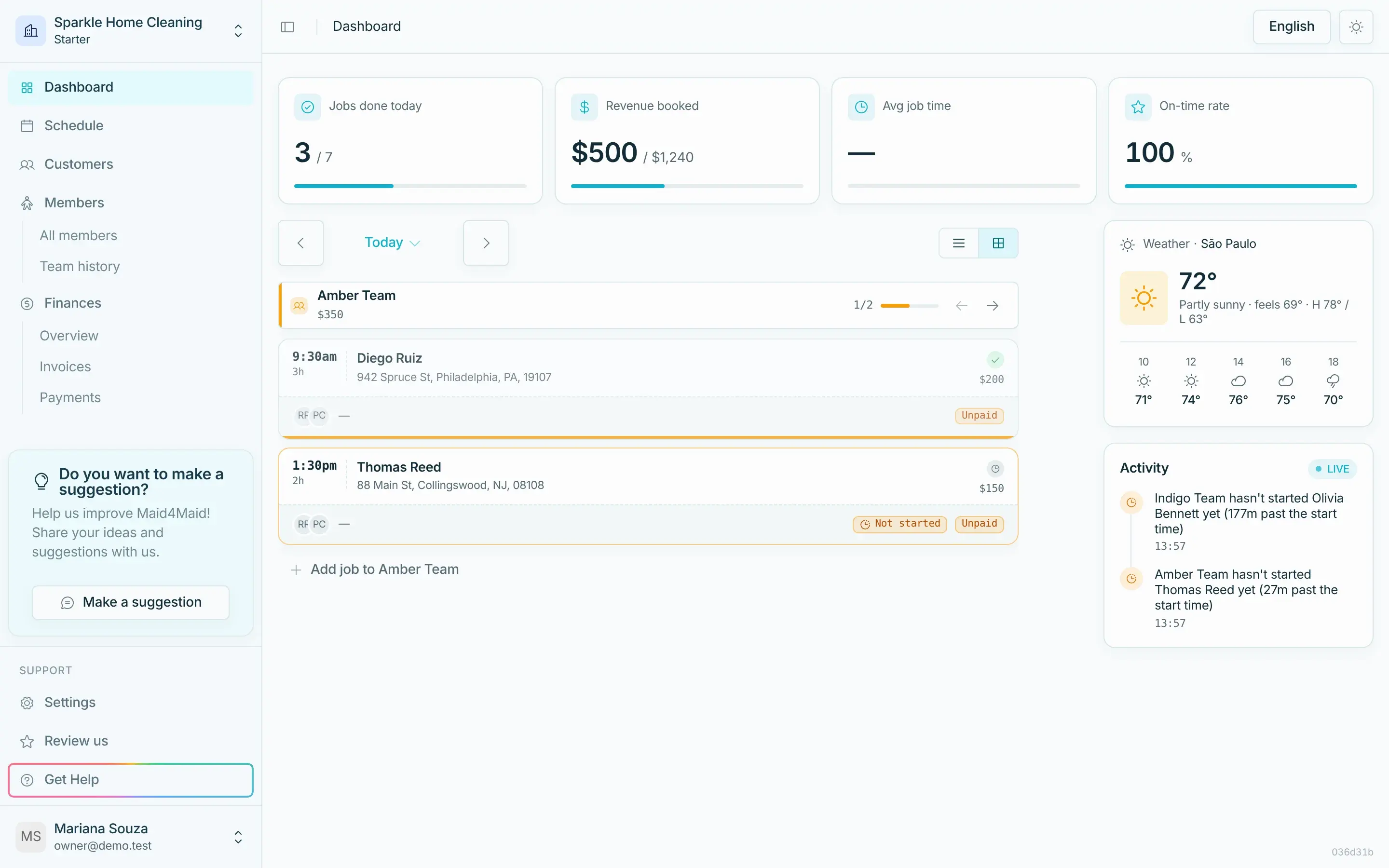1389x868 pixels.
Task: Open the English language selector
Action: [x=1292, y=27]
